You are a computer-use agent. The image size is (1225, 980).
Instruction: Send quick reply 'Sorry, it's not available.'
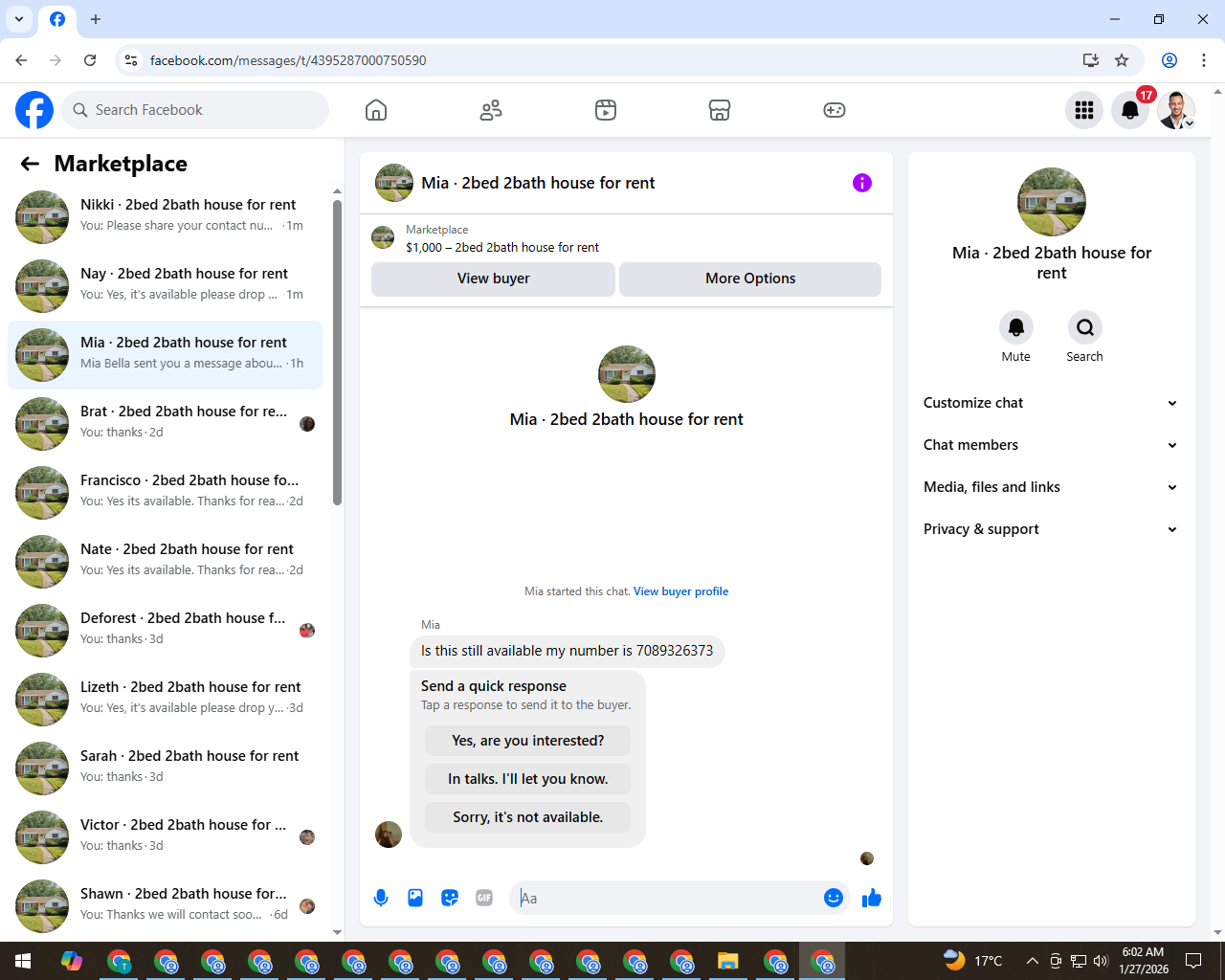click(527, 817)
